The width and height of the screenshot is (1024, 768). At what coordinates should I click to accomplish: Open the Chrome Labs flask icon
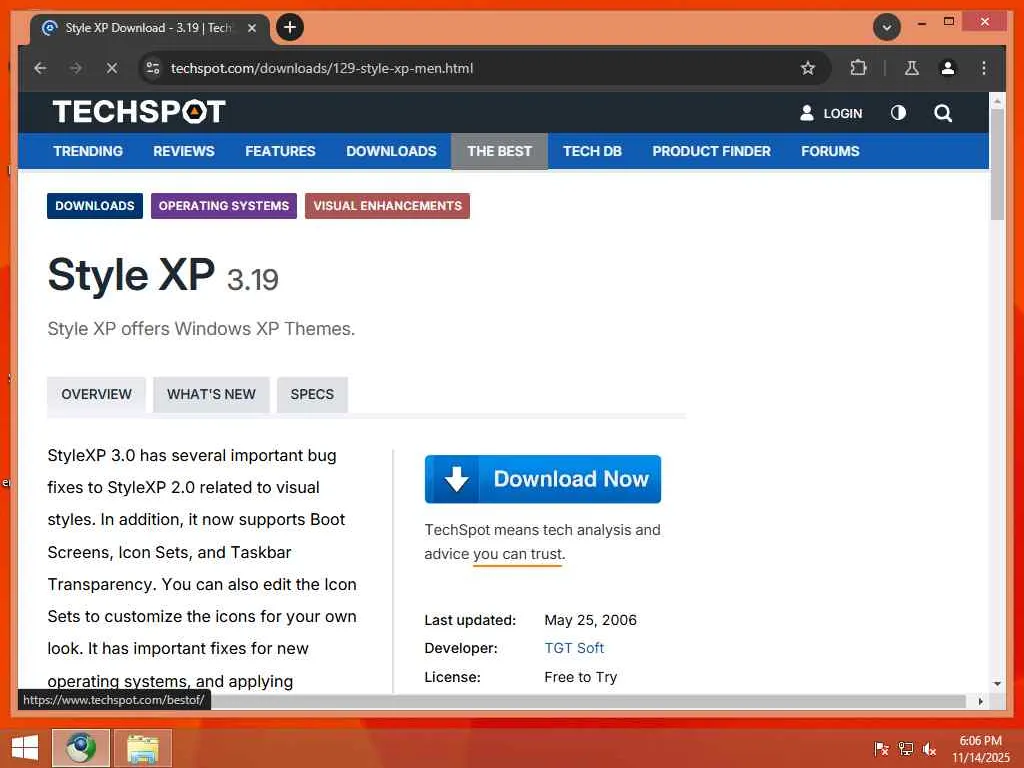912,68
